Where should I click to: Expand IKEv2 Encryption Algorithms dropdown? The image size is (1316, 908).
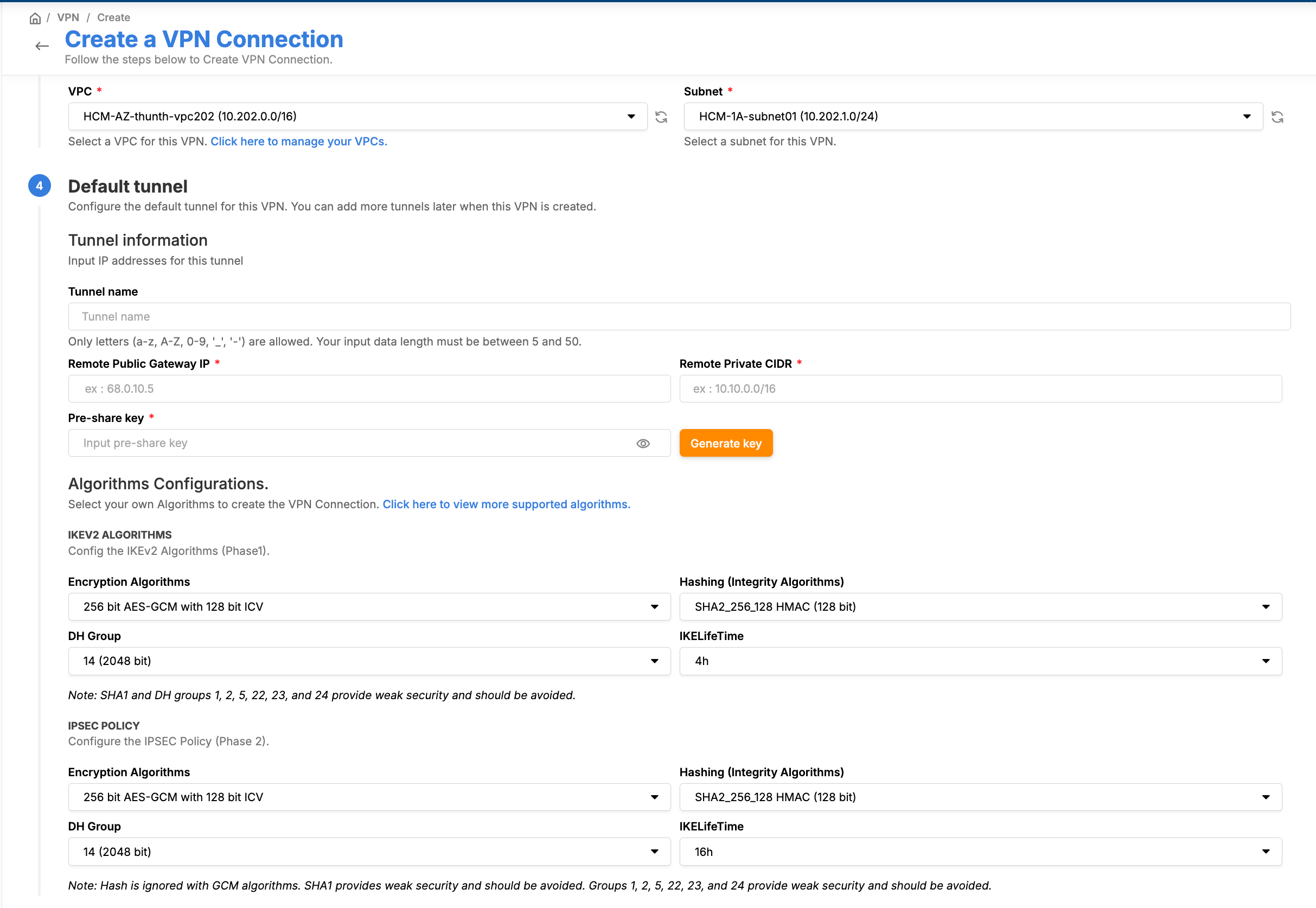pyautogui.click(x=369, y=607)
